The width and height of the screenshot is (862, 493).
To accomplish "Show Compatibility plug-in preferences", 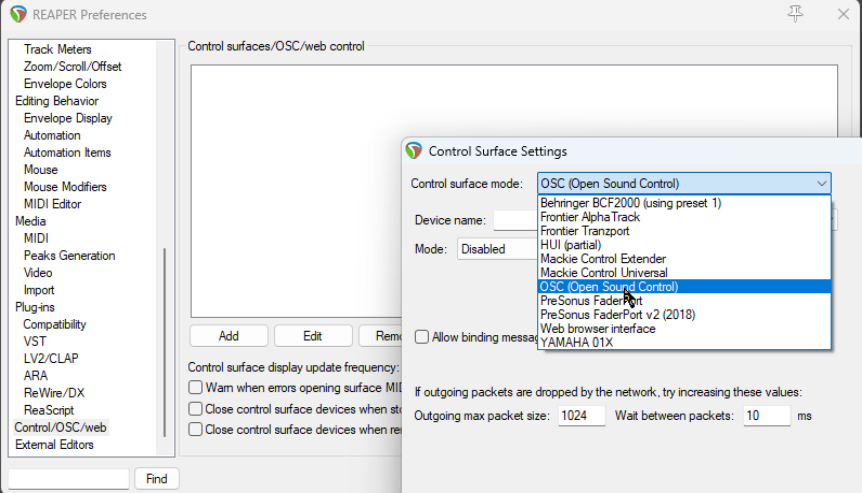I will (x=54, y=324).
